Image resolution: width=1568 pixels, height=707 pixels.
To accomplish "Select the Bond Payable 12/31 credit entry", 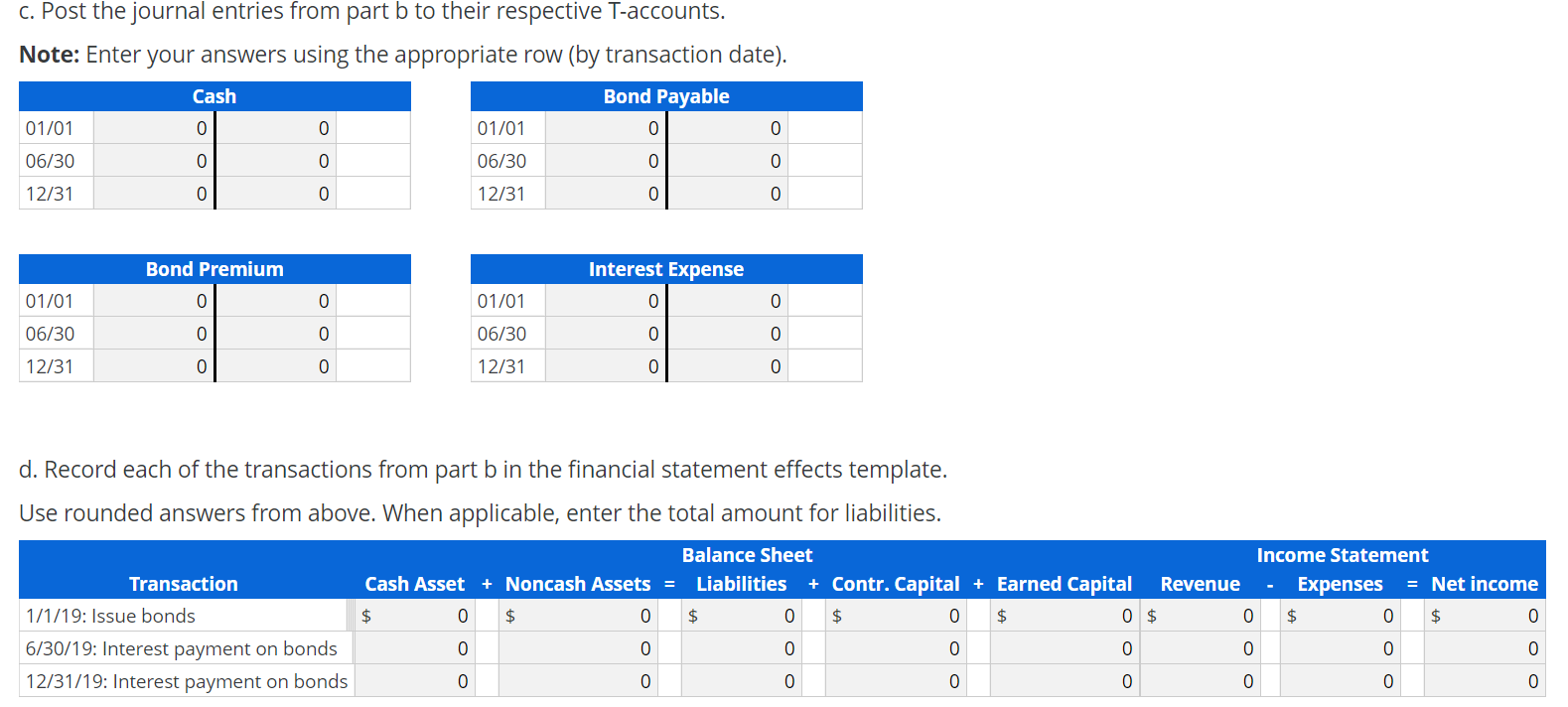I will 727,193.
